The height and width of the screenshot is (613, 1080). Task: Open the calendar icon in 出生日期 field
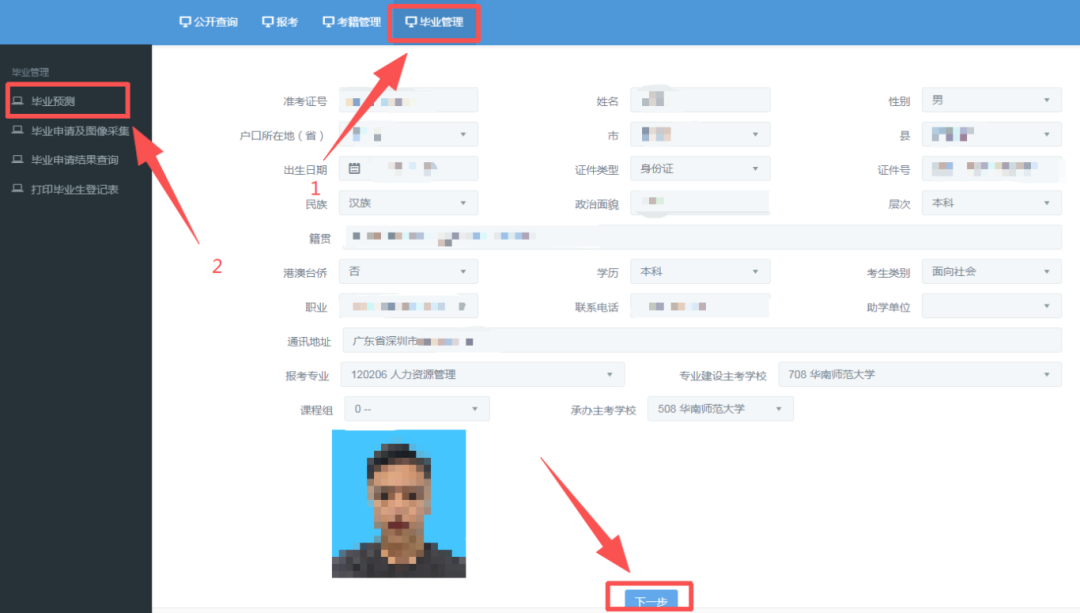coord(355,168)
